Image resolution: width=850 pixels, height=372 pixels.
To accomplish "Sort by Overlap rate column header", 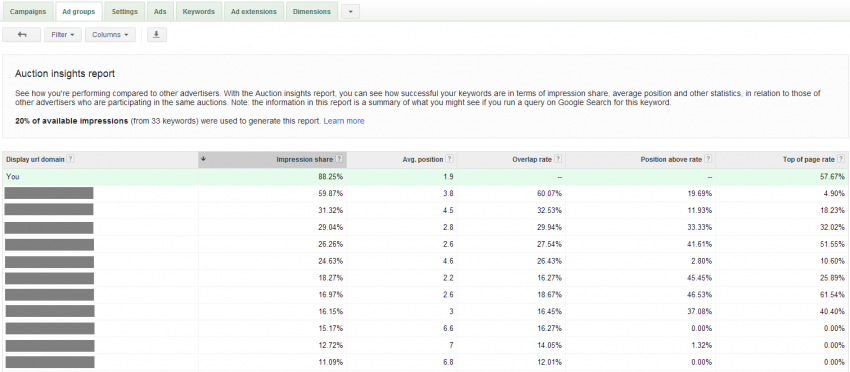I will (x=532, y=159).
